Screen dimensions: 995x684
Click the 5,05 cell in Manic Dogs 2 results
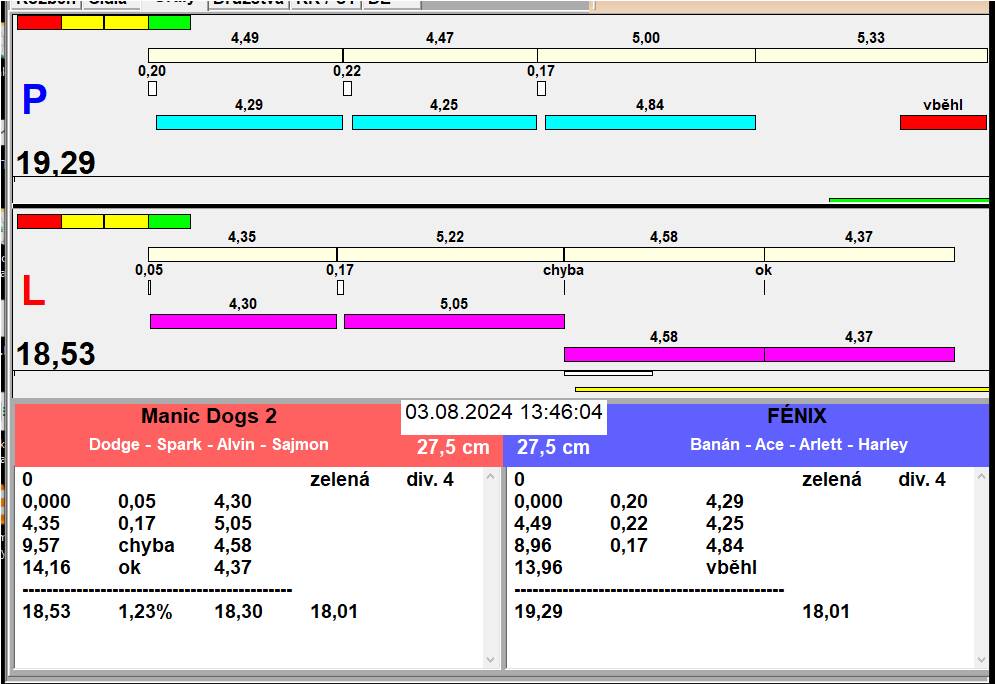coord(233,523)
